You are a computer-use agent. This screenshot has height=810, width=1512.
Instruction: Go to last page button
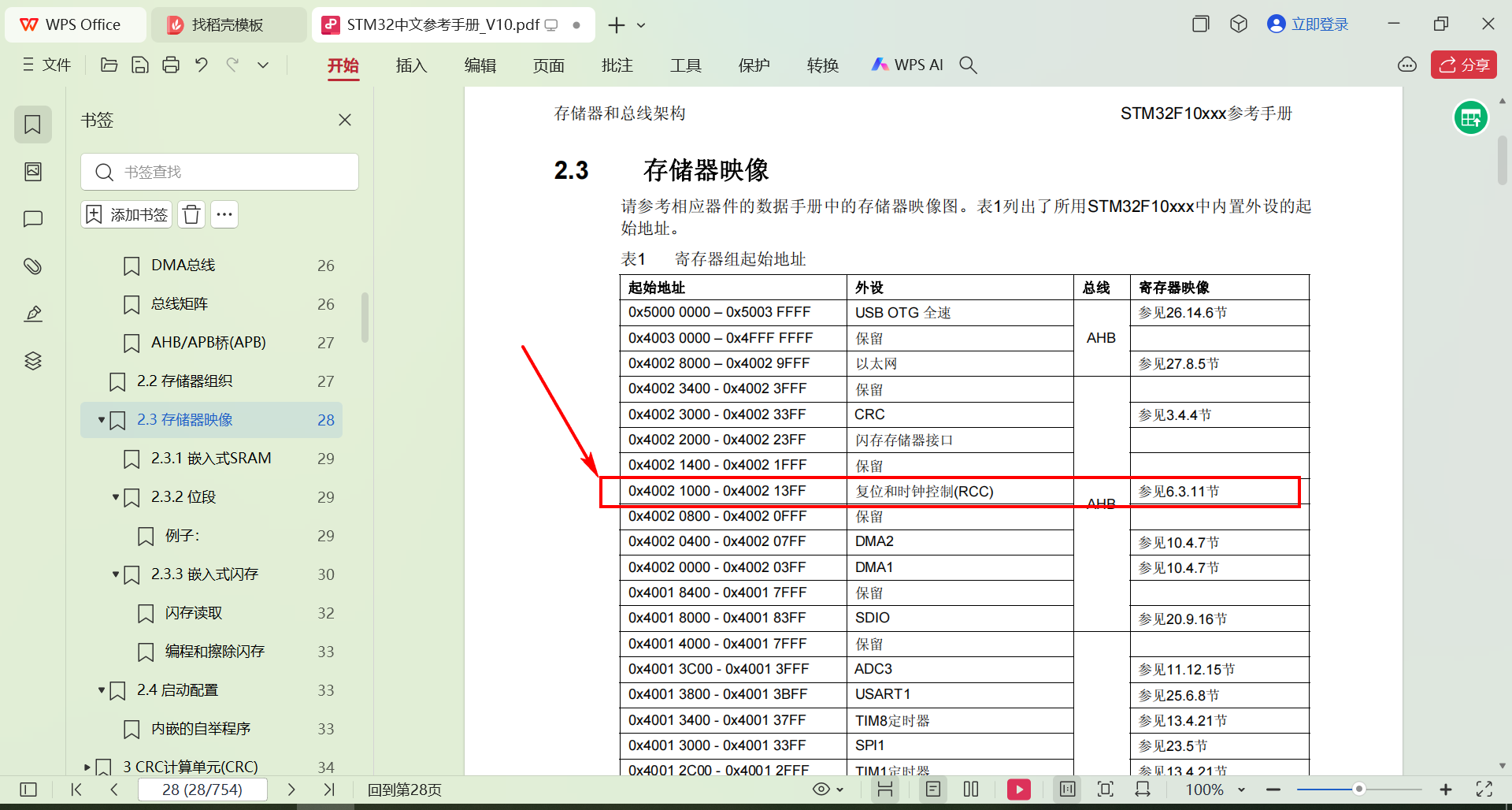click(329, 789)
